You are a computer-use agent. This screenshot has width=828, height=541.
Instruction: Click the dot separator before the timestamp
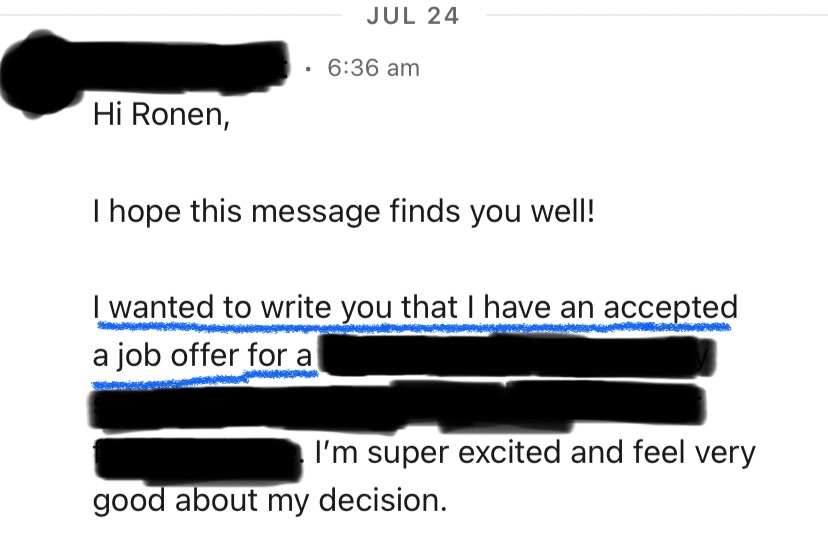tap(310, 69)
